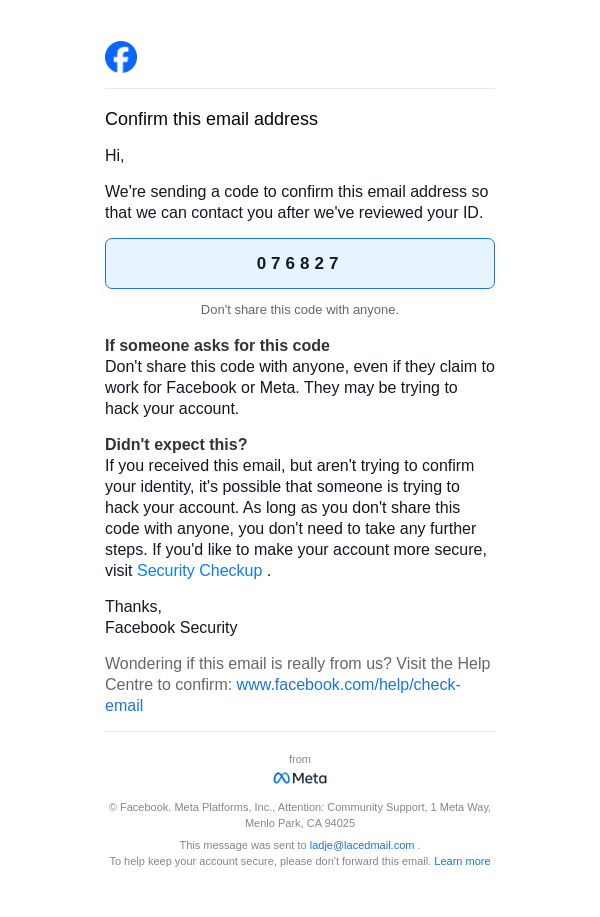Screen dimensions: 600x917
Task: Click the "We're sending a code" paragraph
Action: tap(296, 202)
